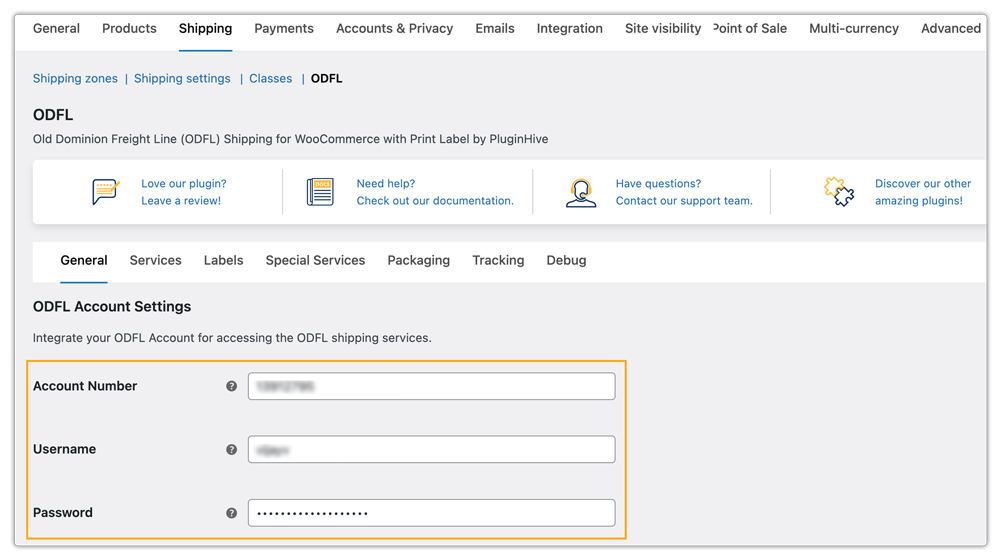Open the Debug sub-tab
Screen dimensions: 1000x559
click(x=566, y=261)
